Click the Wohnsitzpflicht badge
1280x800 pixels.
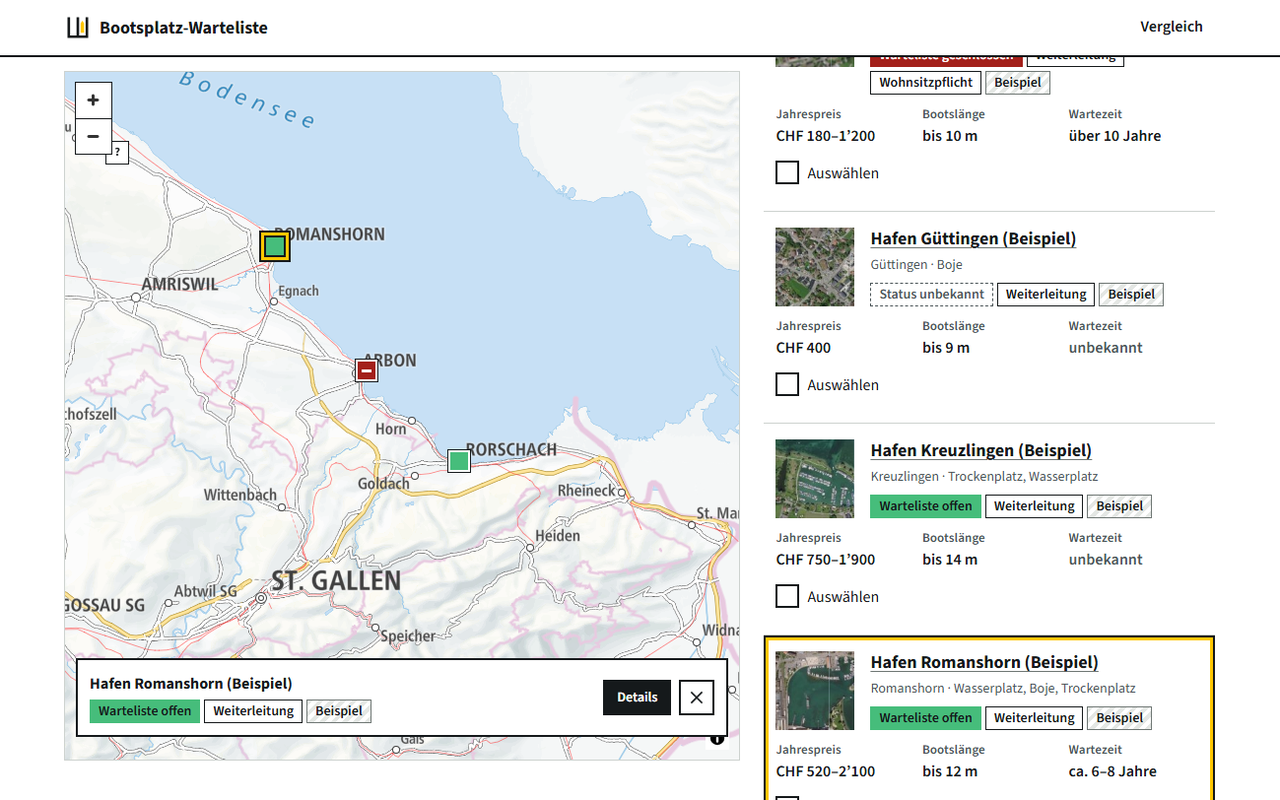point(926,83)
